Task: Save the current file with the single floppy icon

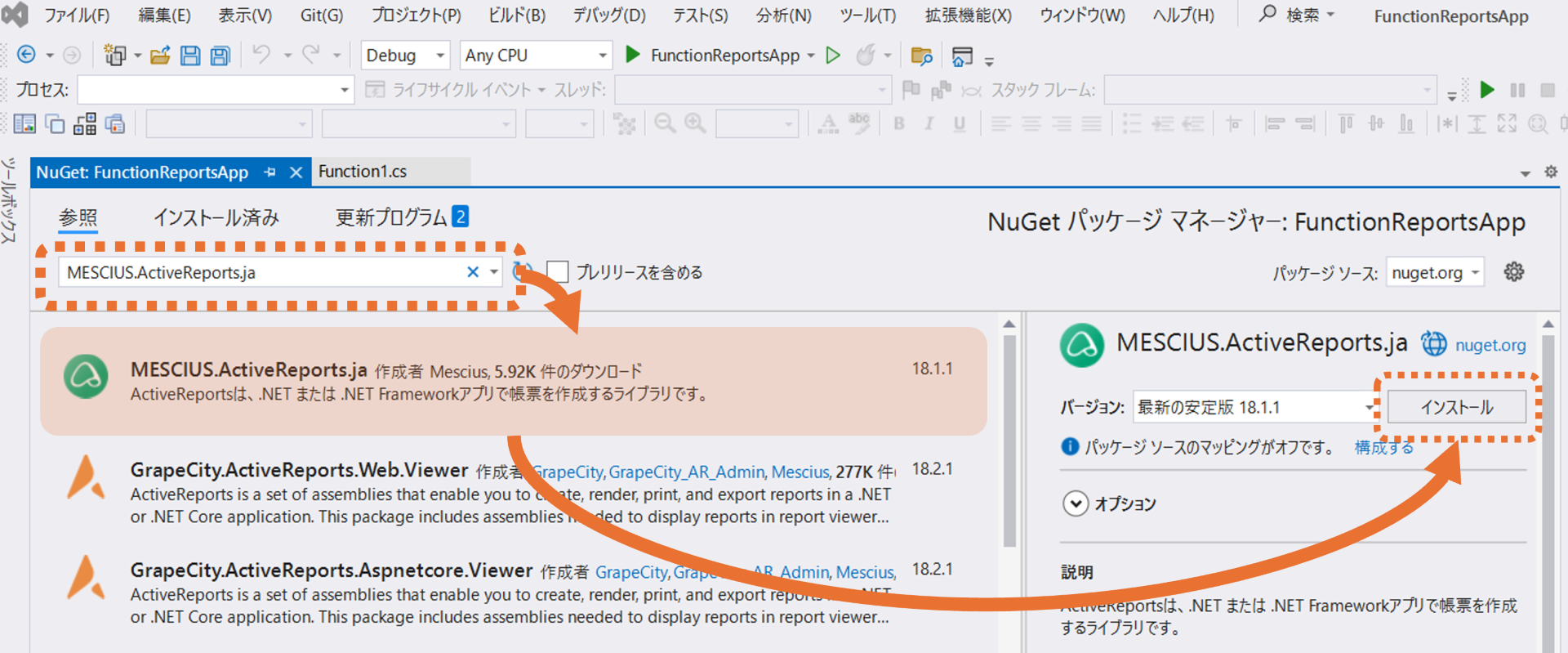Action: (190, 55)
